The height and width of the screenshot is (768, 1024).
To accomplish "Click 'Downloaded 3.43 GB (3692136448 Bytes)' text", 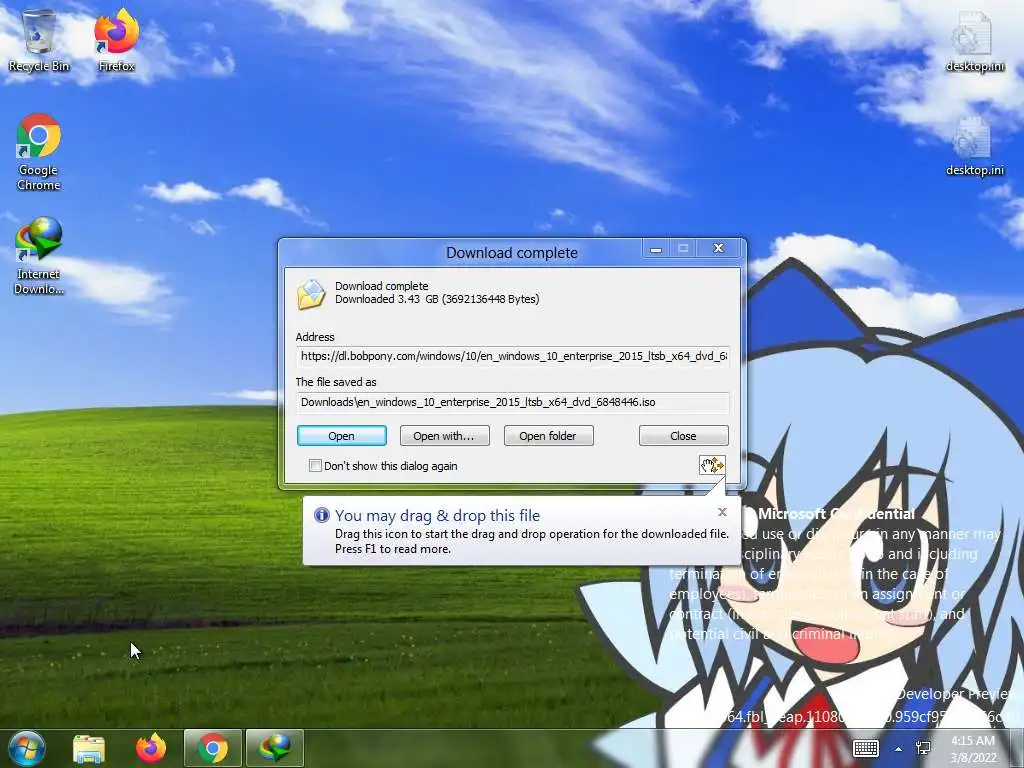I will click(437, 299).
